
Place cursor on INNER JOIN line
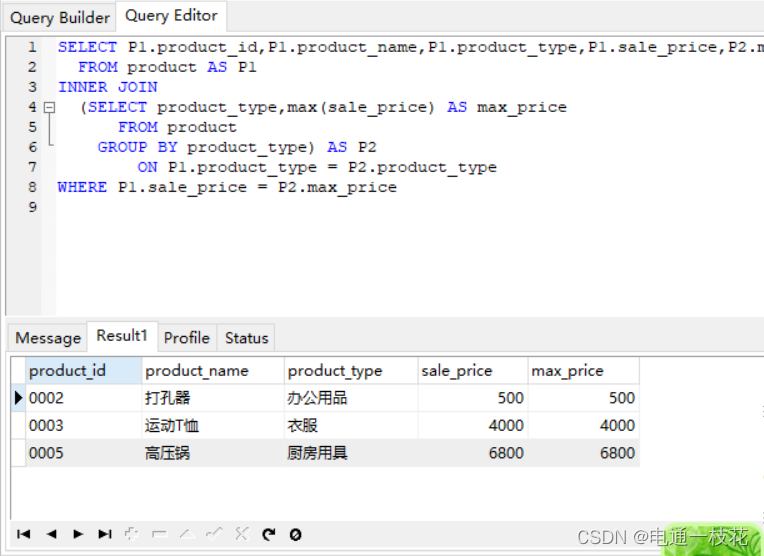[x=108, y=87]
